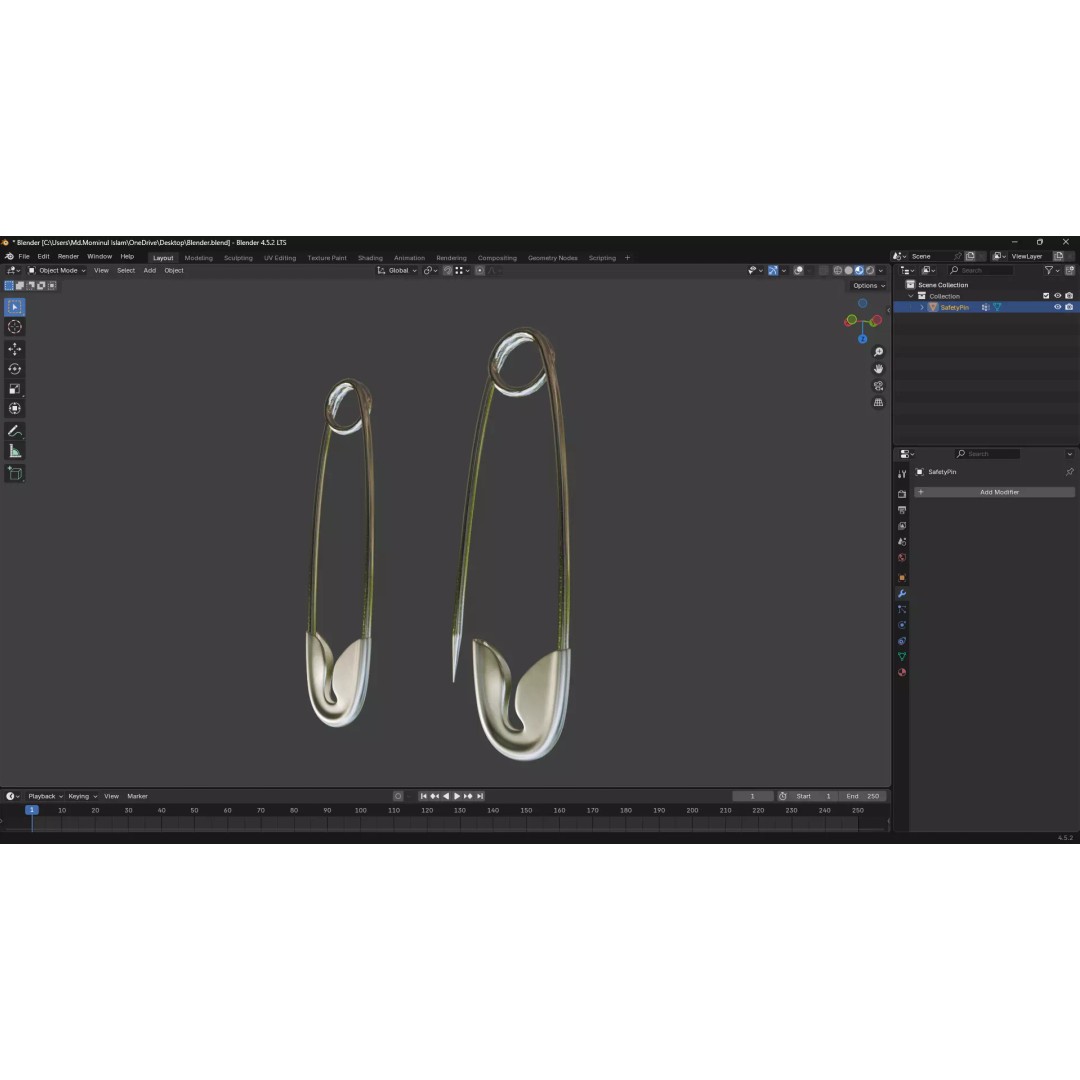Select the Scale tool
The height and width of the screenshot is (1080, 1080).
pyautogui.click(x=14, y=389)
